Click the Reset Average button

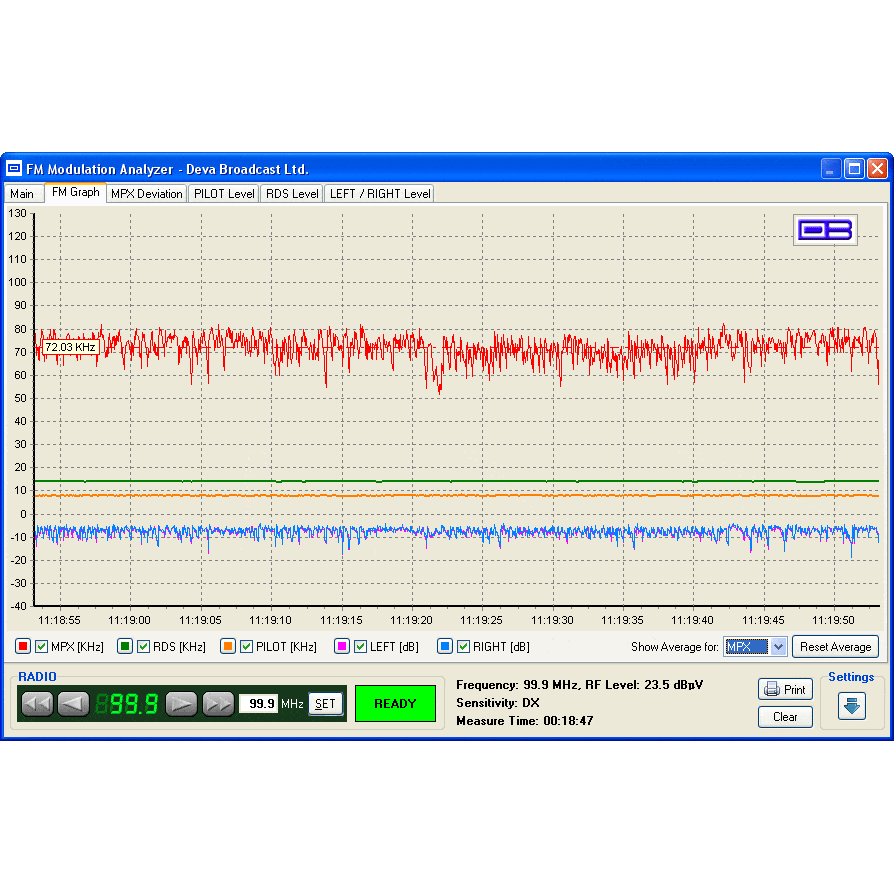[x=835, y=647]
